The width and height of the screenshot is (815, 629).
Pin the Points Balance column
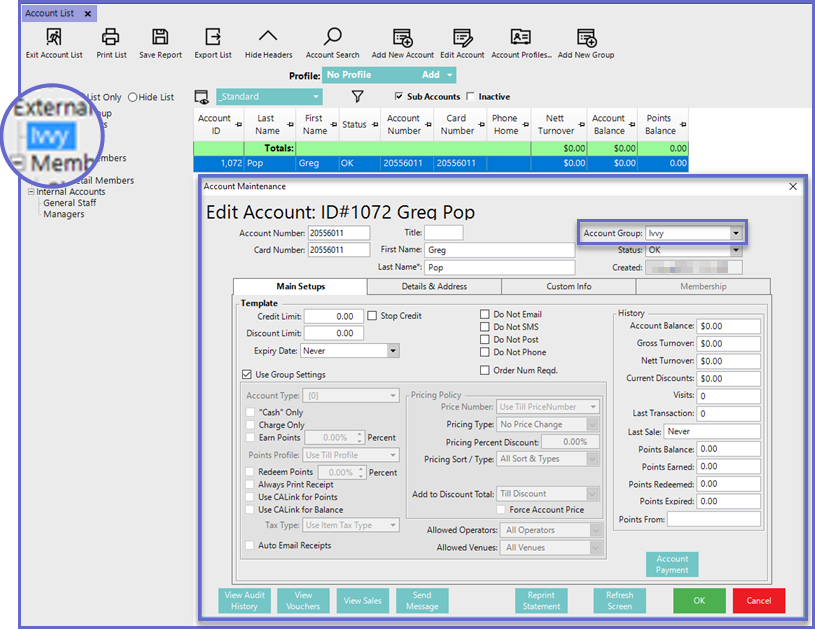click(683, 125)
